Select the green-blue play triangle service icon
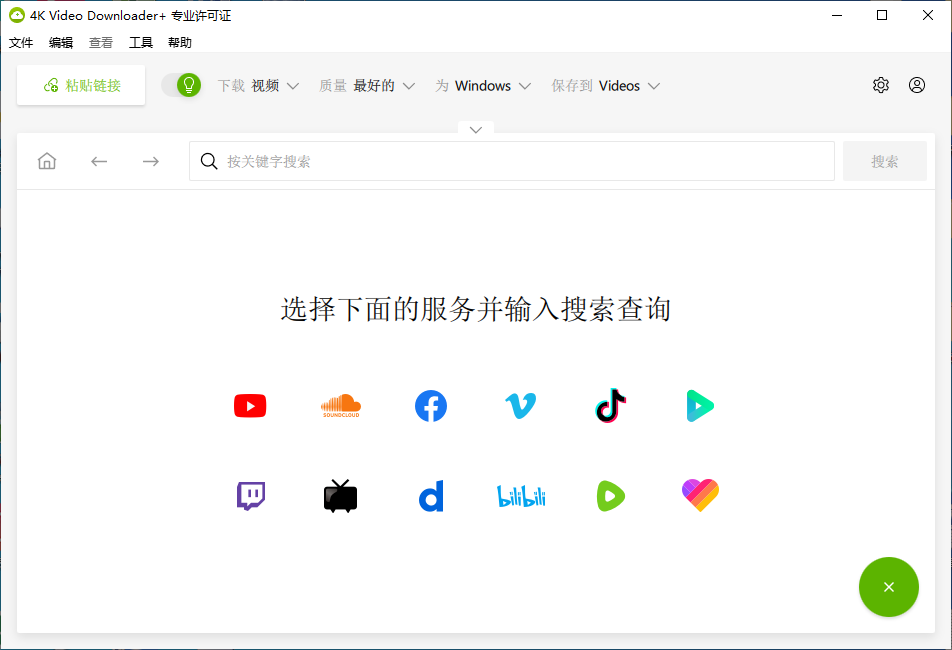 700,406
